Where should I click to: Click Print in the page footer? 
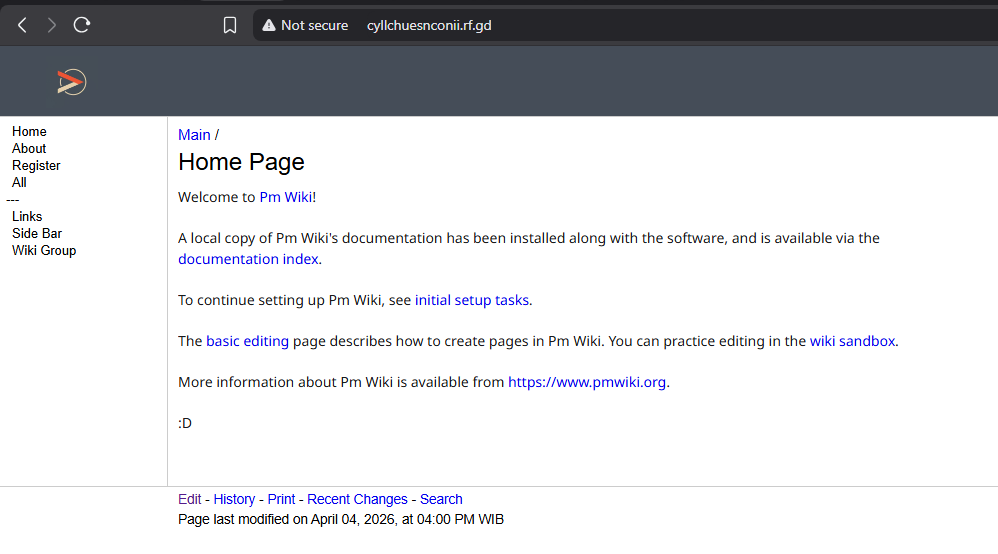point(281,499)
